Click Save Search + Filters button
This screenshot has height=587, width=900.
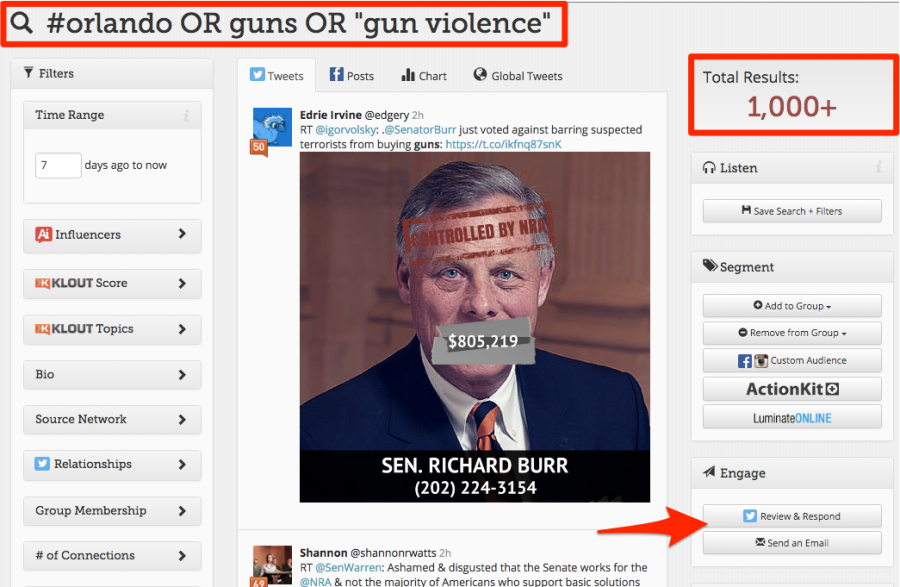(792, 211)
